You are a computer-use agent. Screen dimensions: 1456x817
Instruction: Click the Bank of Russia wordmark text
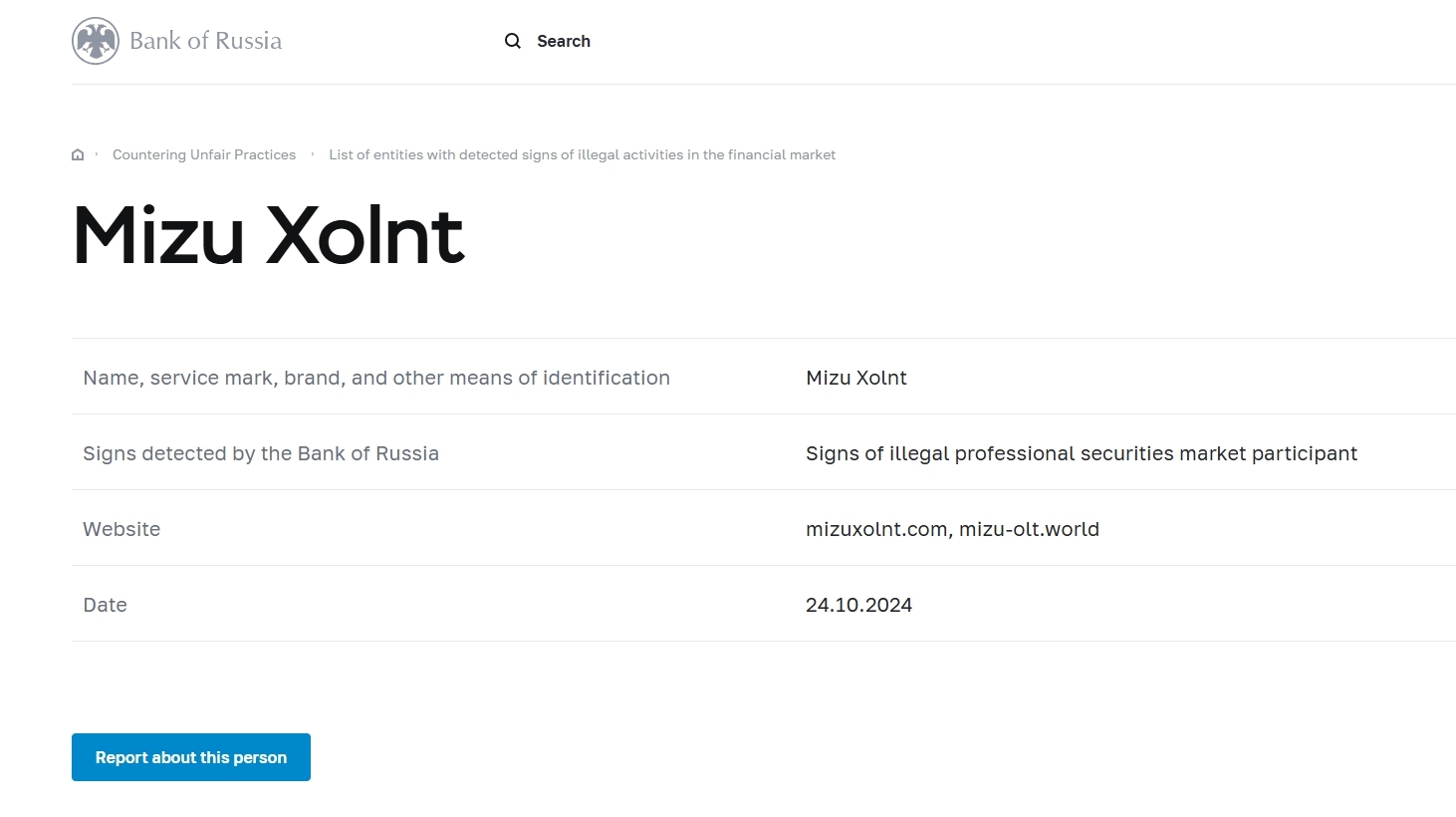click(206, 41)
